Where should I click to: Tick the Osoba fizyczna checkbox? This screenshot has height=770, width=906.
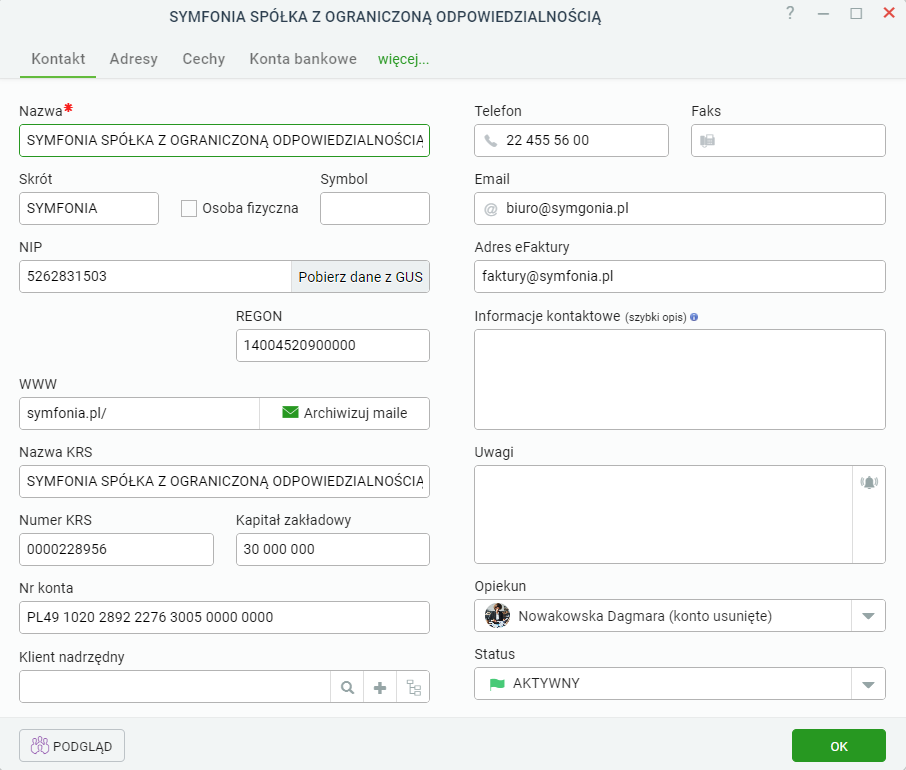pos(189,209)
